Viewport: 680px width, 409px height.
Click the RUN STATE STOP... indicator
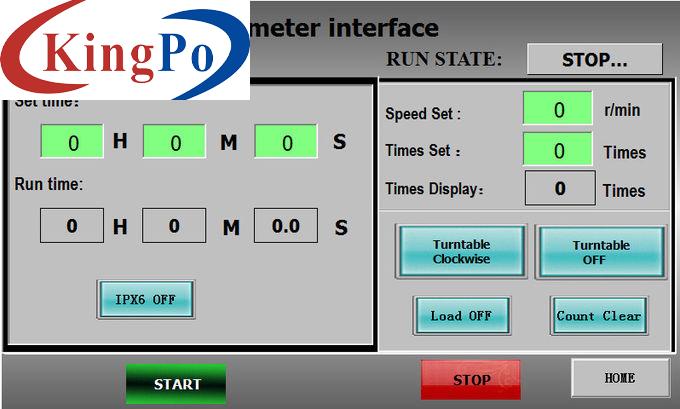pyautogui.click(x=594, y=59)
